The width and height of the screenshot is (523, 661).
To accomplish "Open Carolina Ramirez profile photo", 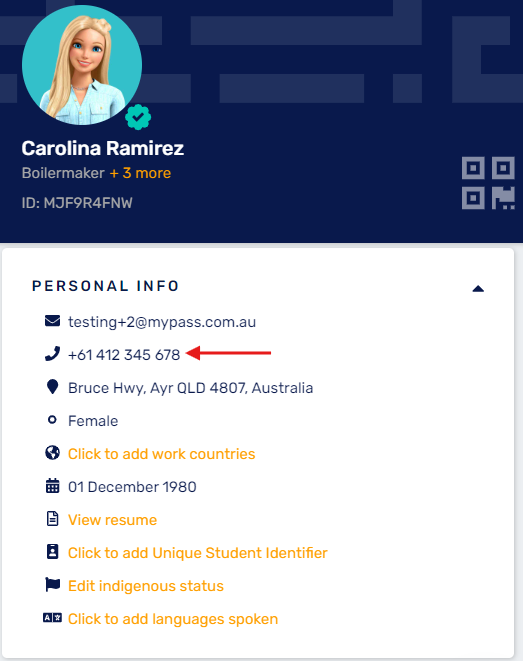I will pos(82,65).
